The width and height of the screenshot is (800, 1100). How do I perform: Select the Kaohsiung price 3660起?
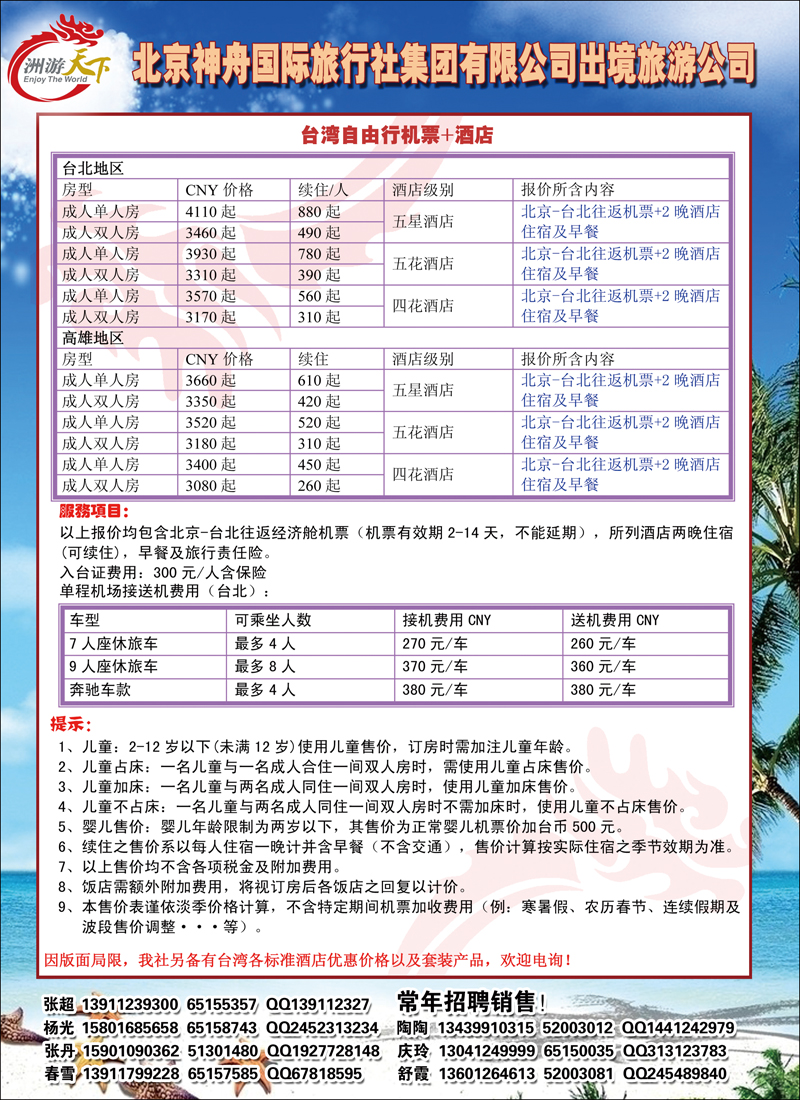211,380
